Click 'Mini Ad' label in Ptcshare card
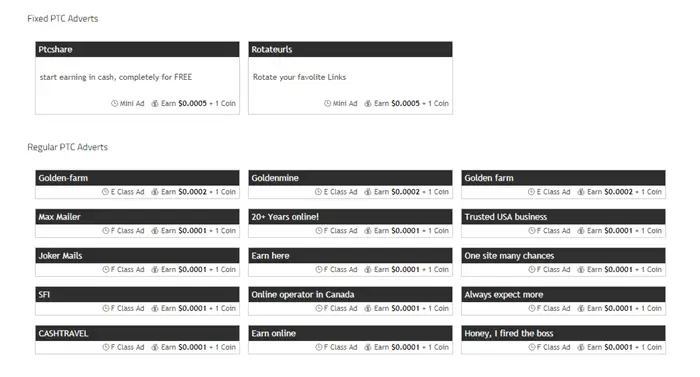This screenshot has height=377, width=700. click(x=132, y=103)
